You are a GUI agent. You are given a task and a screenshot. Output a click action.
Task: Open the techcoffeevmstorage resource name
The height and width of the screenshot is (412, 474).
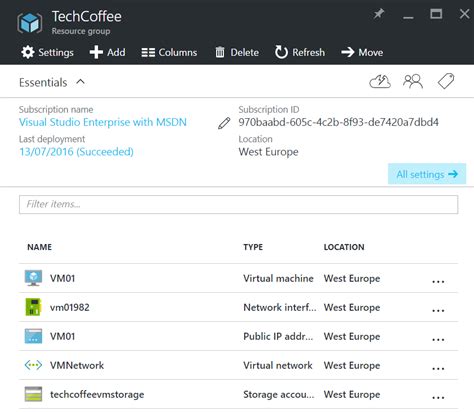97,394
